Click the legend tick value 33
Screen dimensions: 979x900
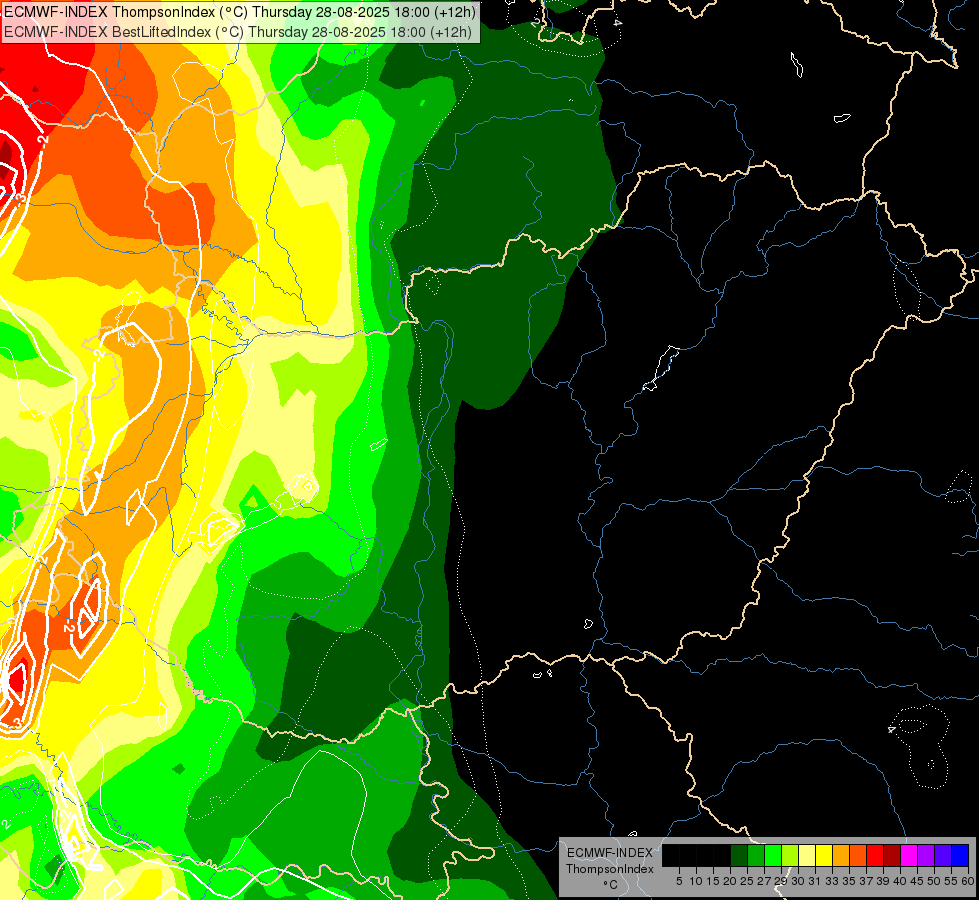pos(832,881)
